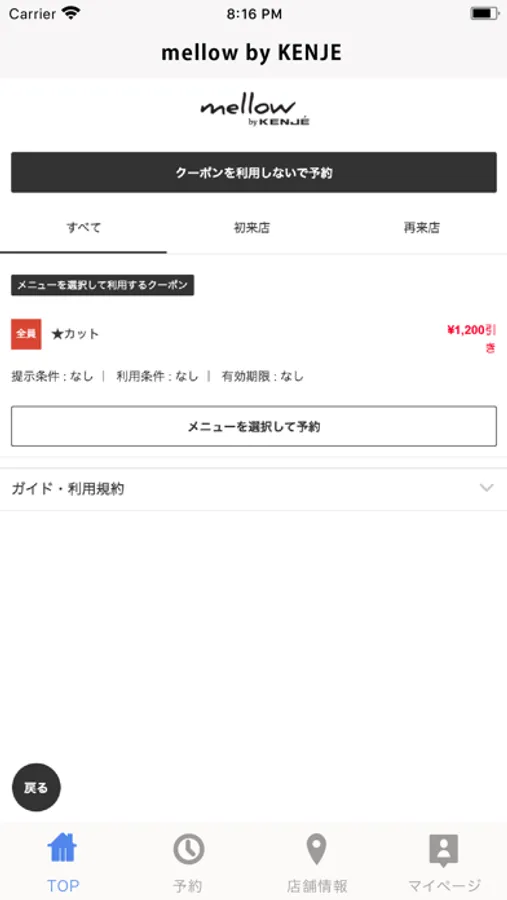Tap the Wi-Fi status icon

pos(71,13)
